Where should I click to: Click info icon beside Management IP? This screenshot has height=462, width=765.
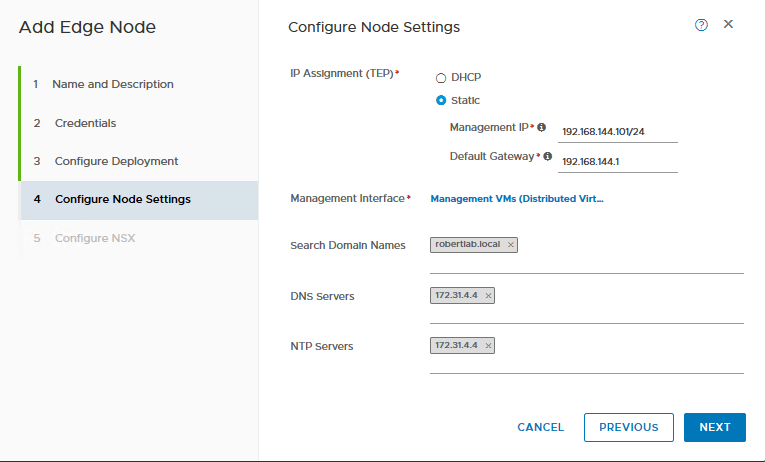pos(542,128)
